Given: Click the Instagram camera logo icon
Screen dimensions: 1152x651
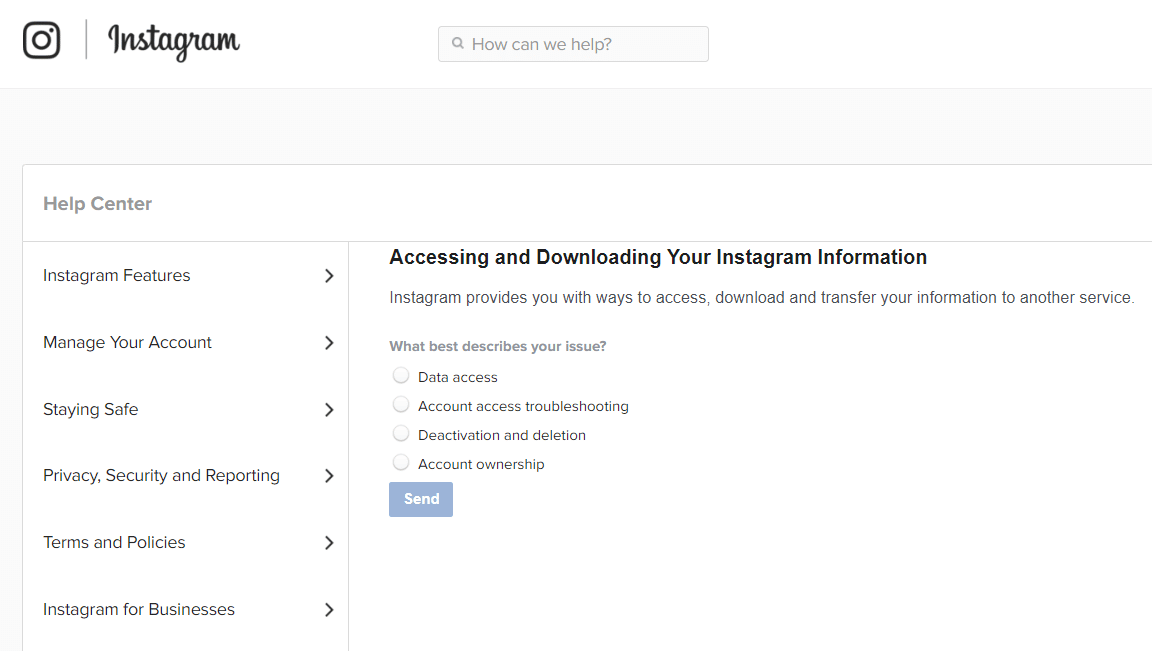Looking at the screenshot, I should tap(42, 40).
